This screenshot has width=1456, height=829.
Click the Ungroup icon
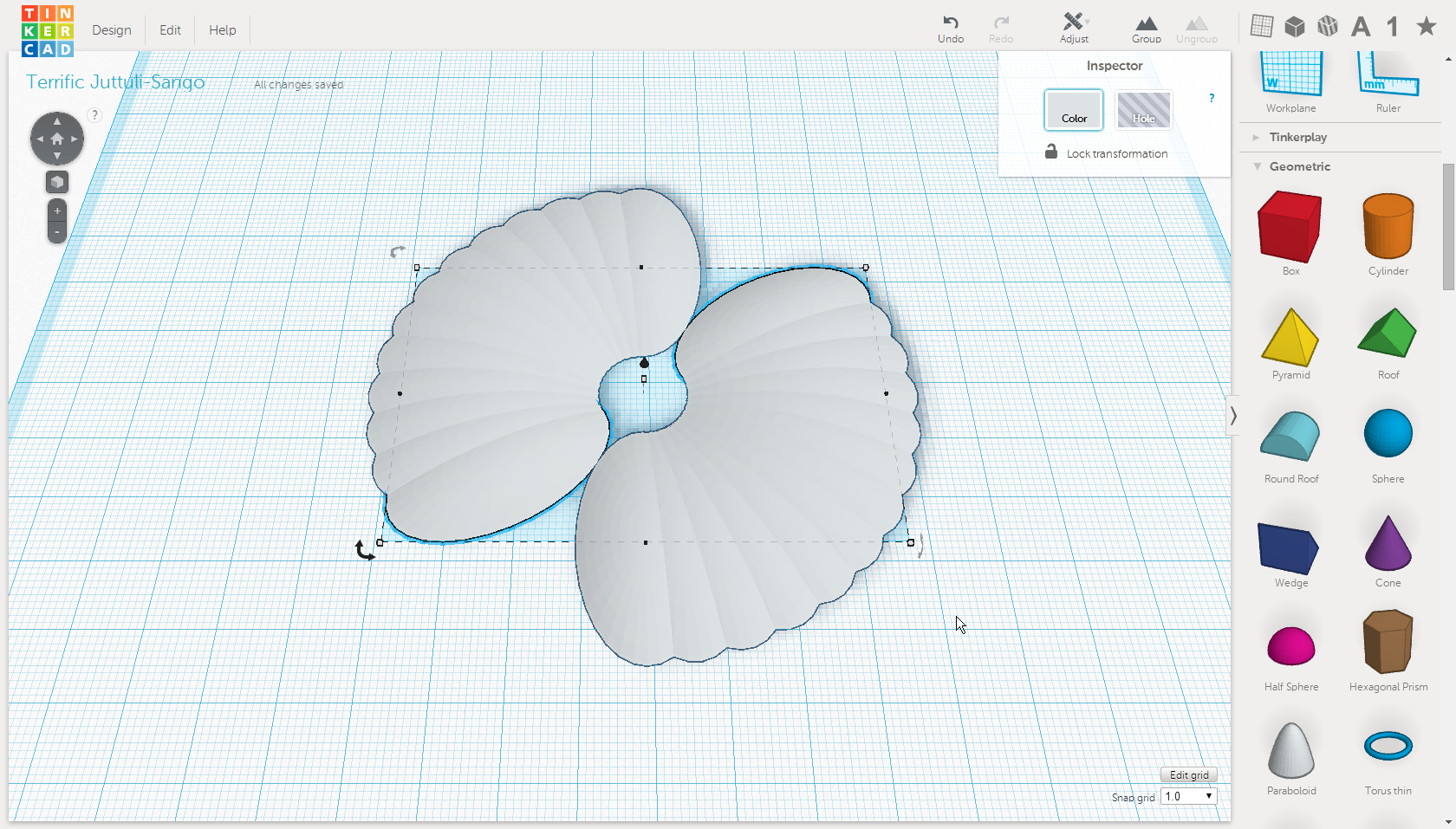(1197, 29)
